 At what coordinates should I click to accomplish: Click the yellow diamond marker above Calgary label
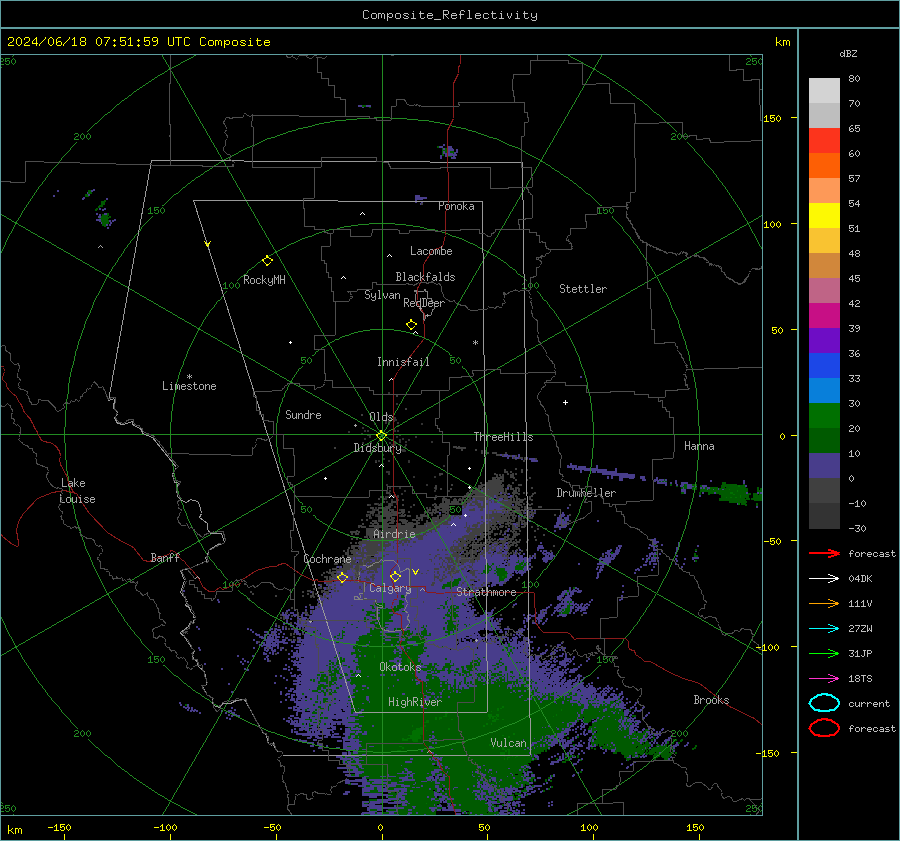click(x=395, y=576)
